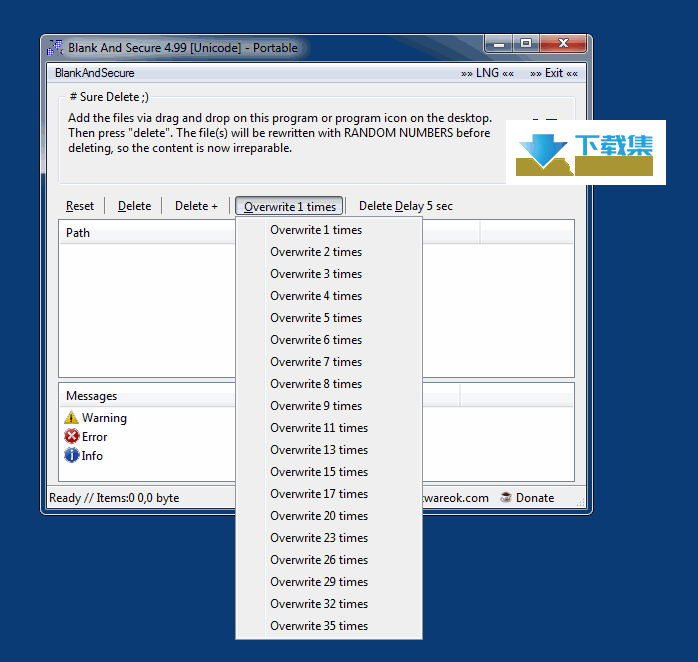This screenshot has width=698, height=662.
Task: Open the Overwrite 1 times dropdown button
Action: [x=289, y=206]
